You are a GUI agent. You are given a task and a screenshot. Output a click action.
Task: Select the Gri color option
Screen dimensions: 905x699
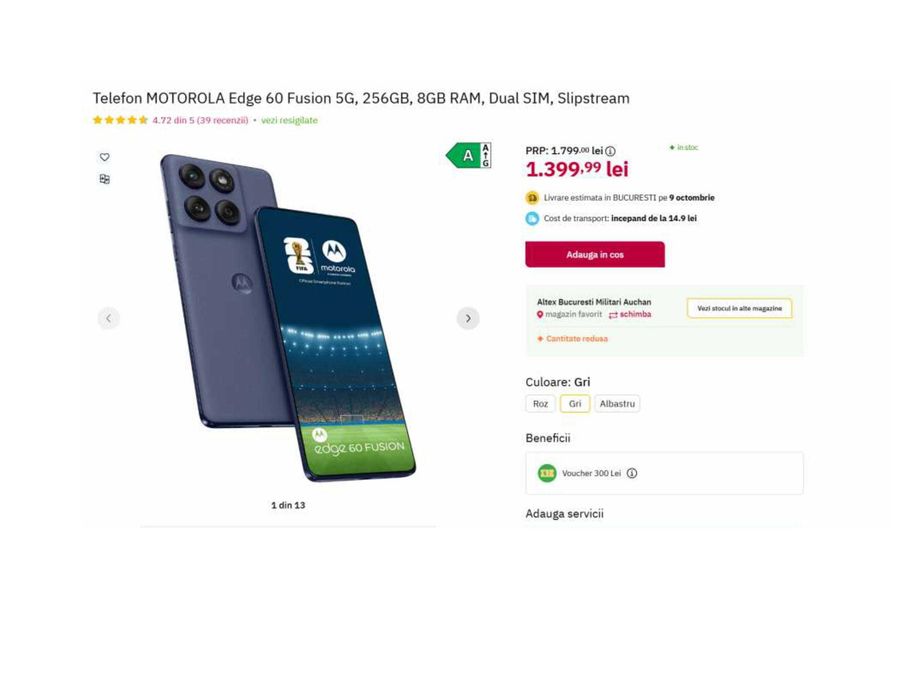click(574, 404)
